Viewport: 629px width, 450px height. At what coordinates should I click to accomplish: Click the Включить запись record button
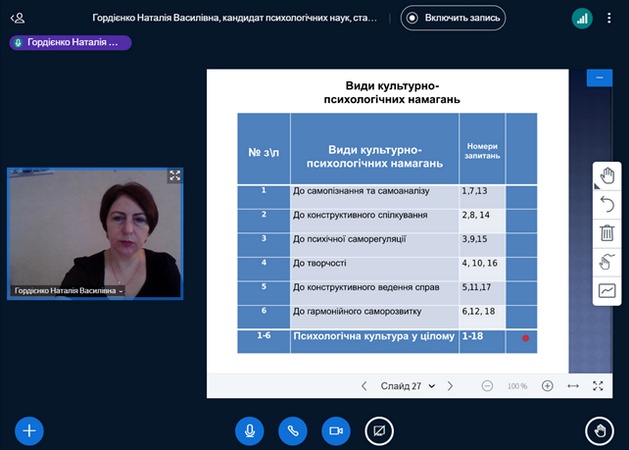tap(453, 18)
